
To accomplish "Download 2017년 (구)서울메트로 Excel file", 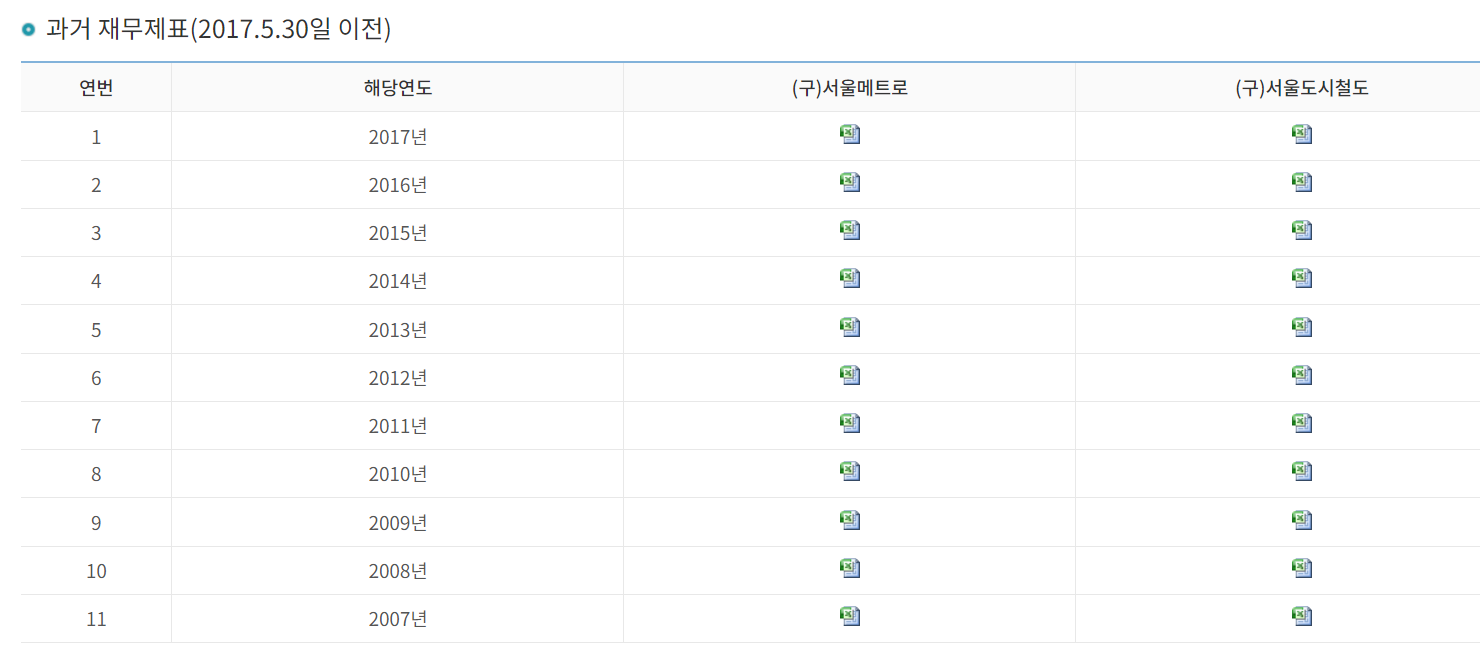I will (x=850, y=134).
